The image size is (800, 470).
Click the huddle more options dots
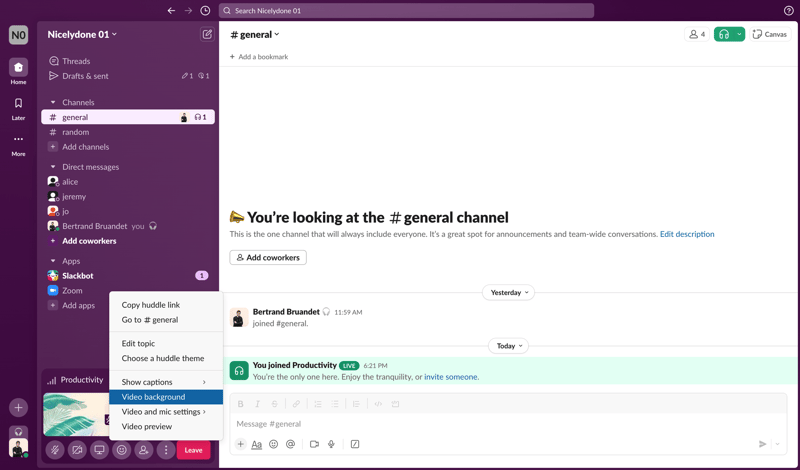(166, 450)
